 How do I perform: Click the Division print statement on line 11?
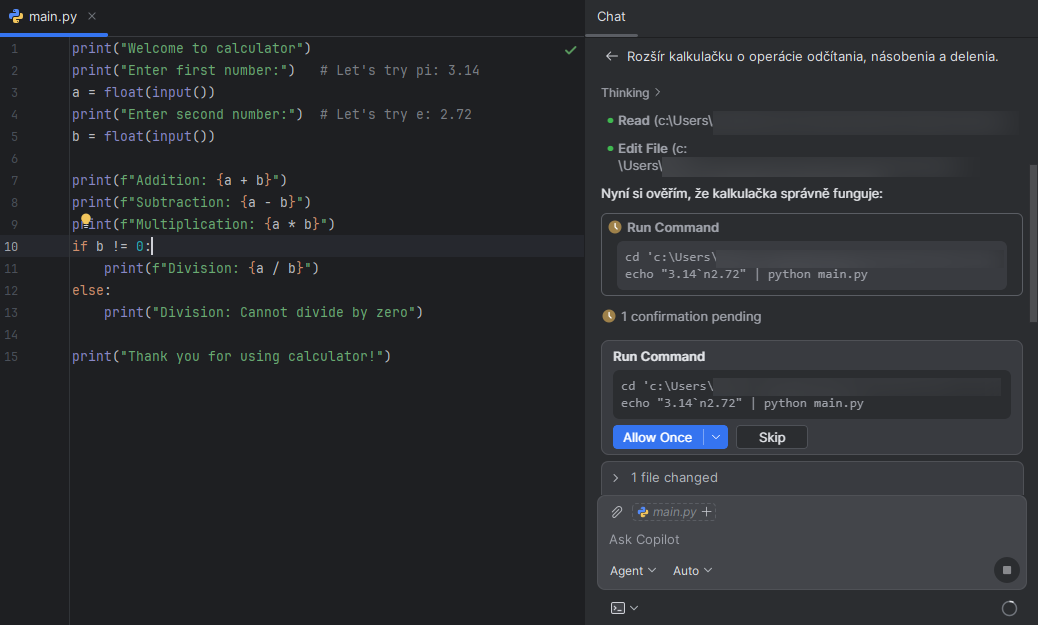click(211, 268)
